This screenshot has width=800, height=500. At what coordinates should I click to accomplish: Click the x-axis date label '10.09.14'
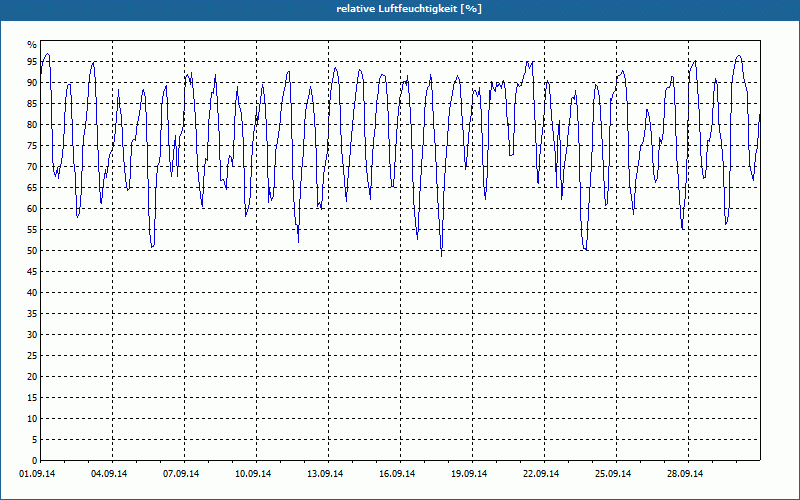click(x=253, y=474)
